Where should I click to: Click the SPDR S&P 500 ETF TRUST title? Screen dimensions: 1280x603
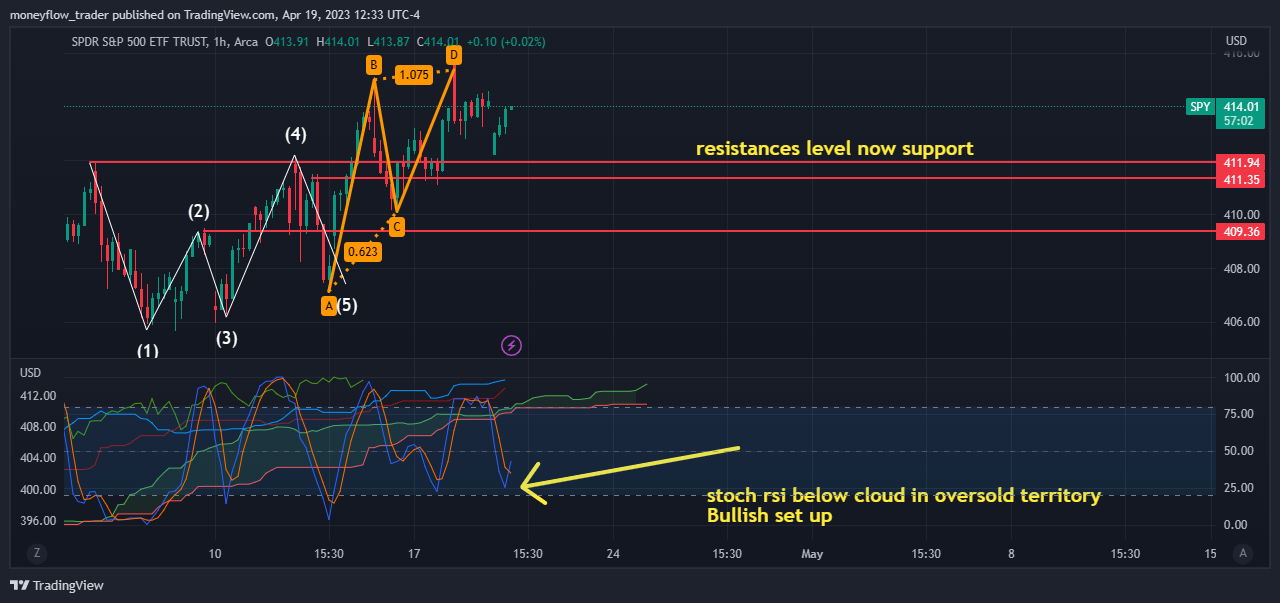point(139,42)
